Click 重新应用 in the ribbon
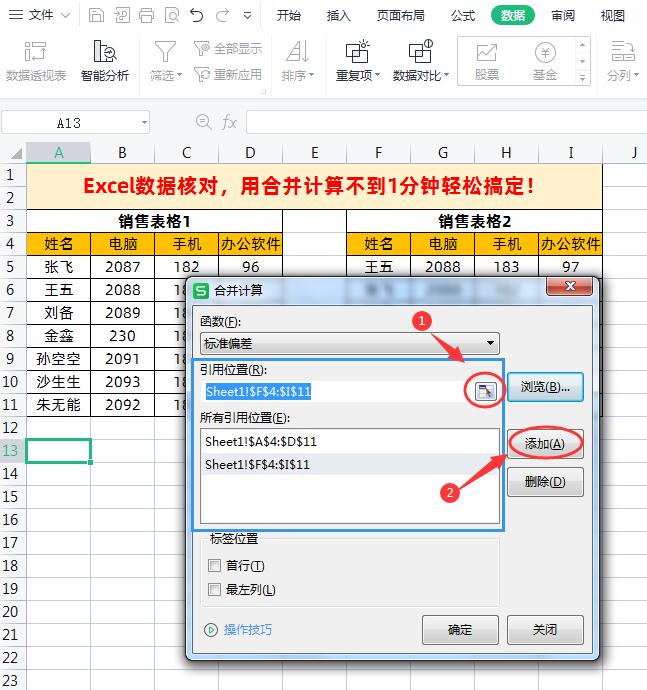This screenshot has height=690, width=647. coord(228,75)
